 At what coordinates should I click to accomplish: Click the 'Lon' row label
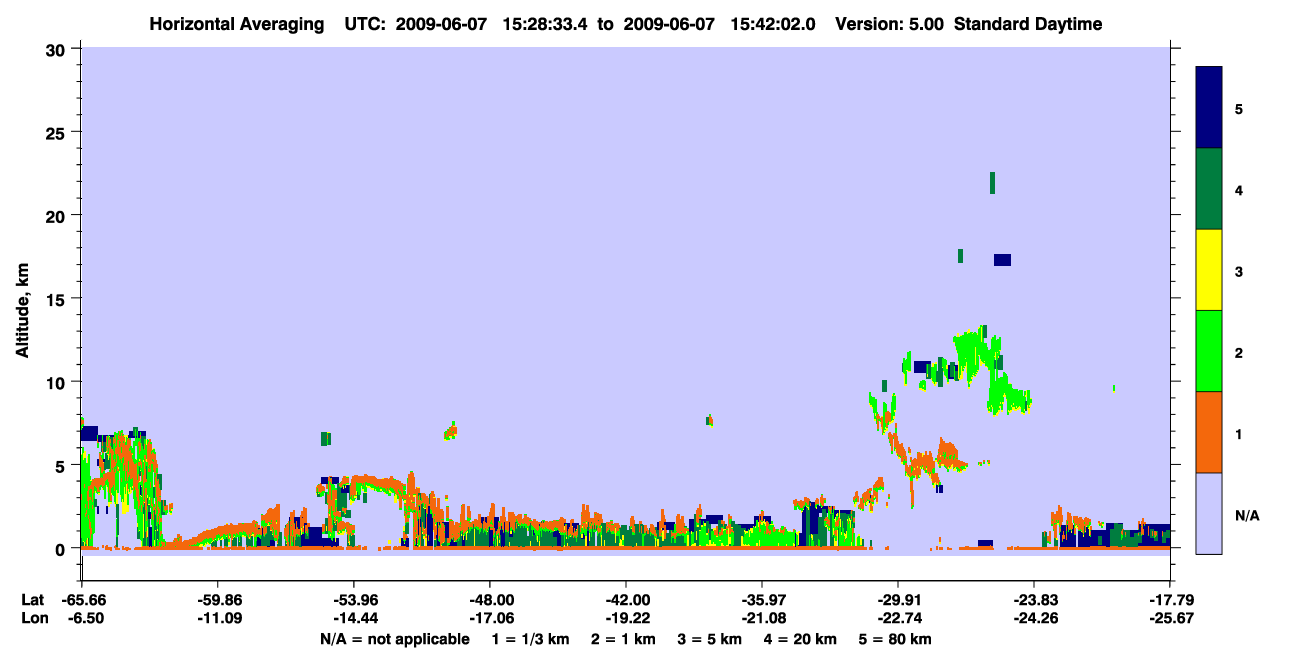[33, 619]
